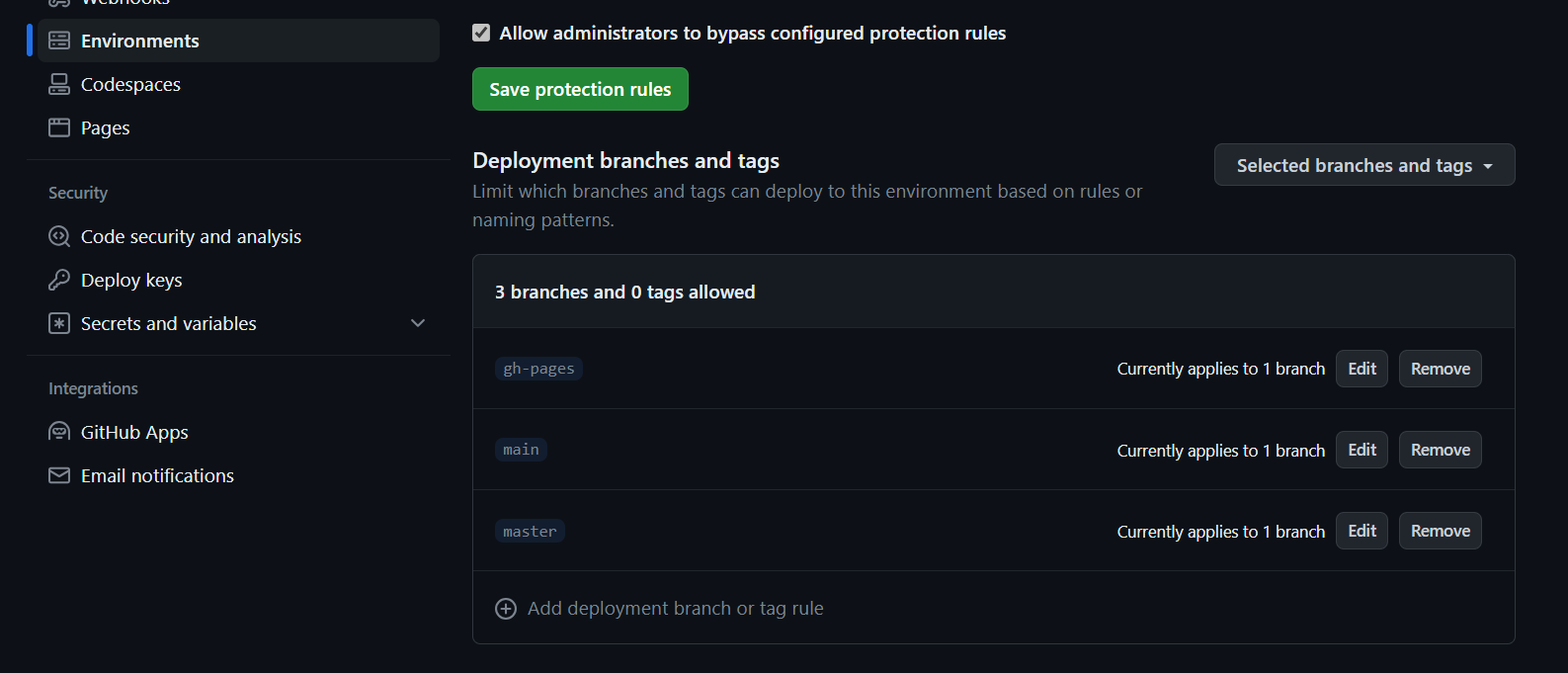
Task: Click the Codespaces sidebar icon
Action: [59, 84]
